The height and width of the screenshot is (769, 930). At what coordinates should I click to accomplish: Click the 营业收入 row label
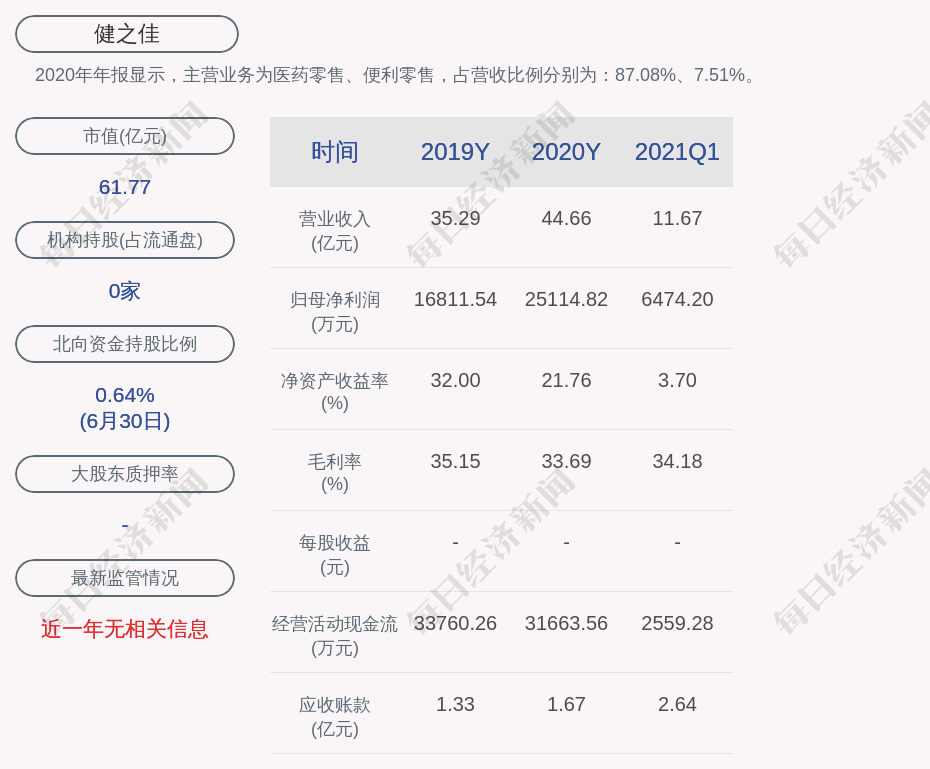335,230
